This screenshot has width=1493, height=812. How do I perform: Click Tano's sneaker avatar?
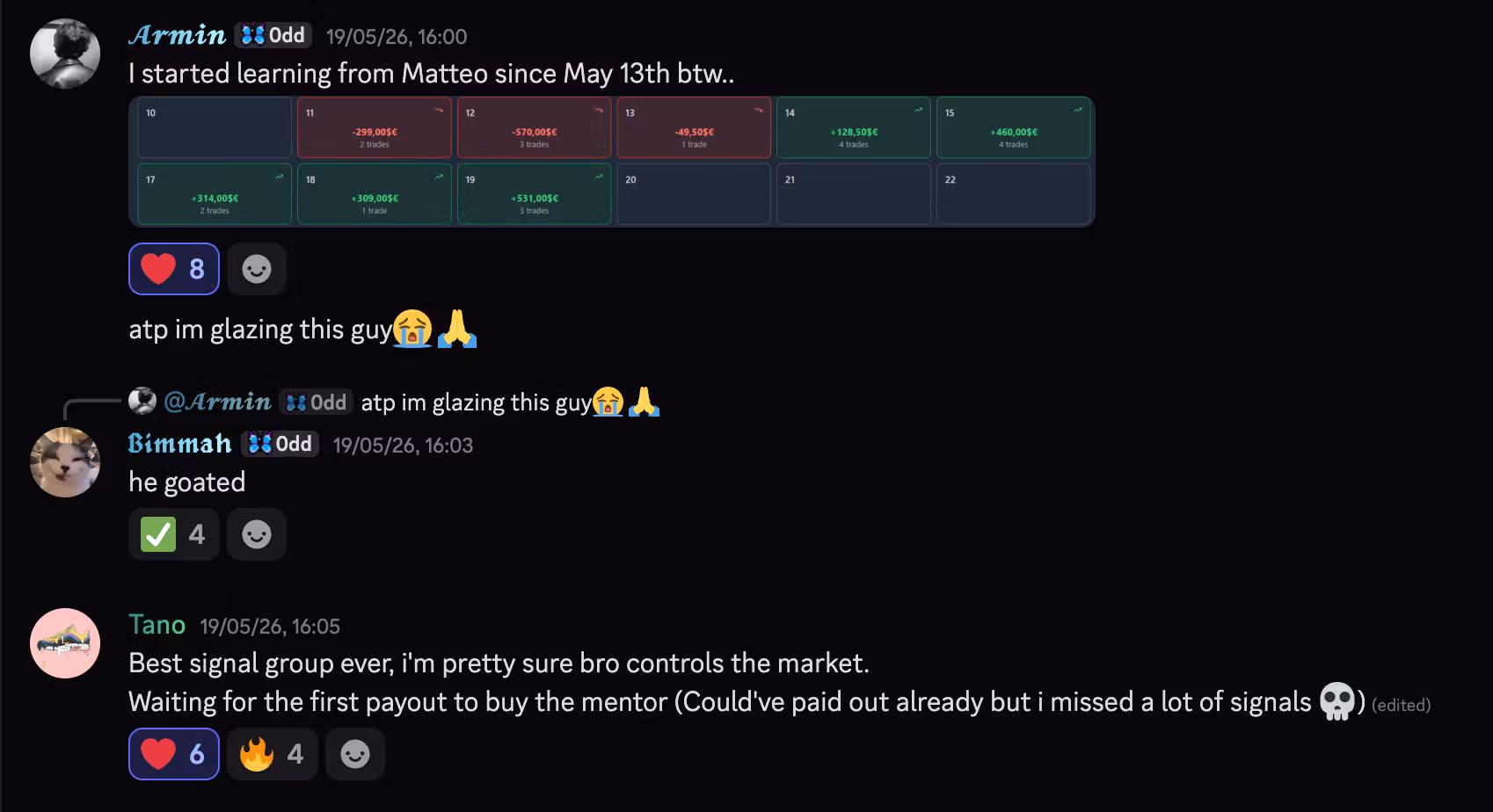pos(65,643)
